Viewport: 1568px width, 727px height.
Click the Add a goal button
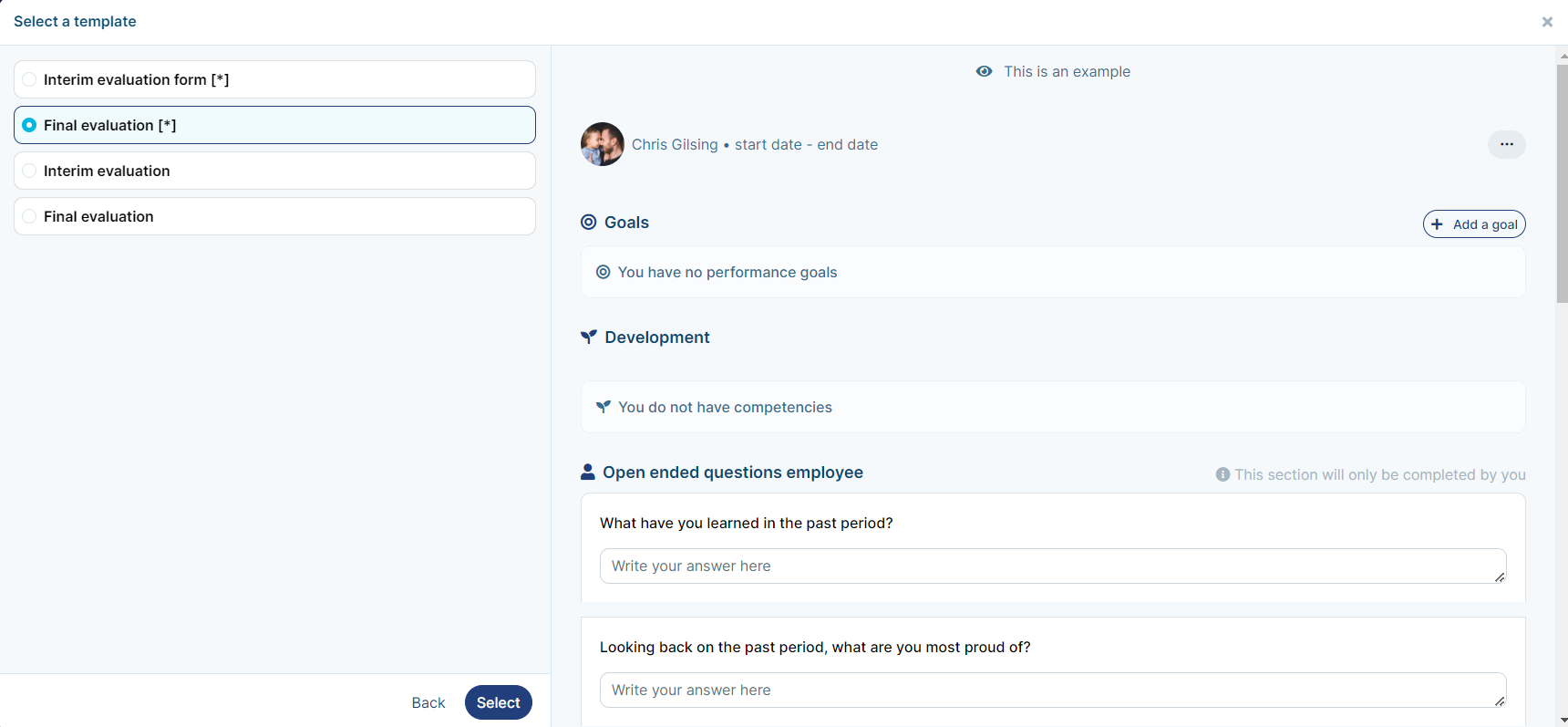pos(1474,224)
